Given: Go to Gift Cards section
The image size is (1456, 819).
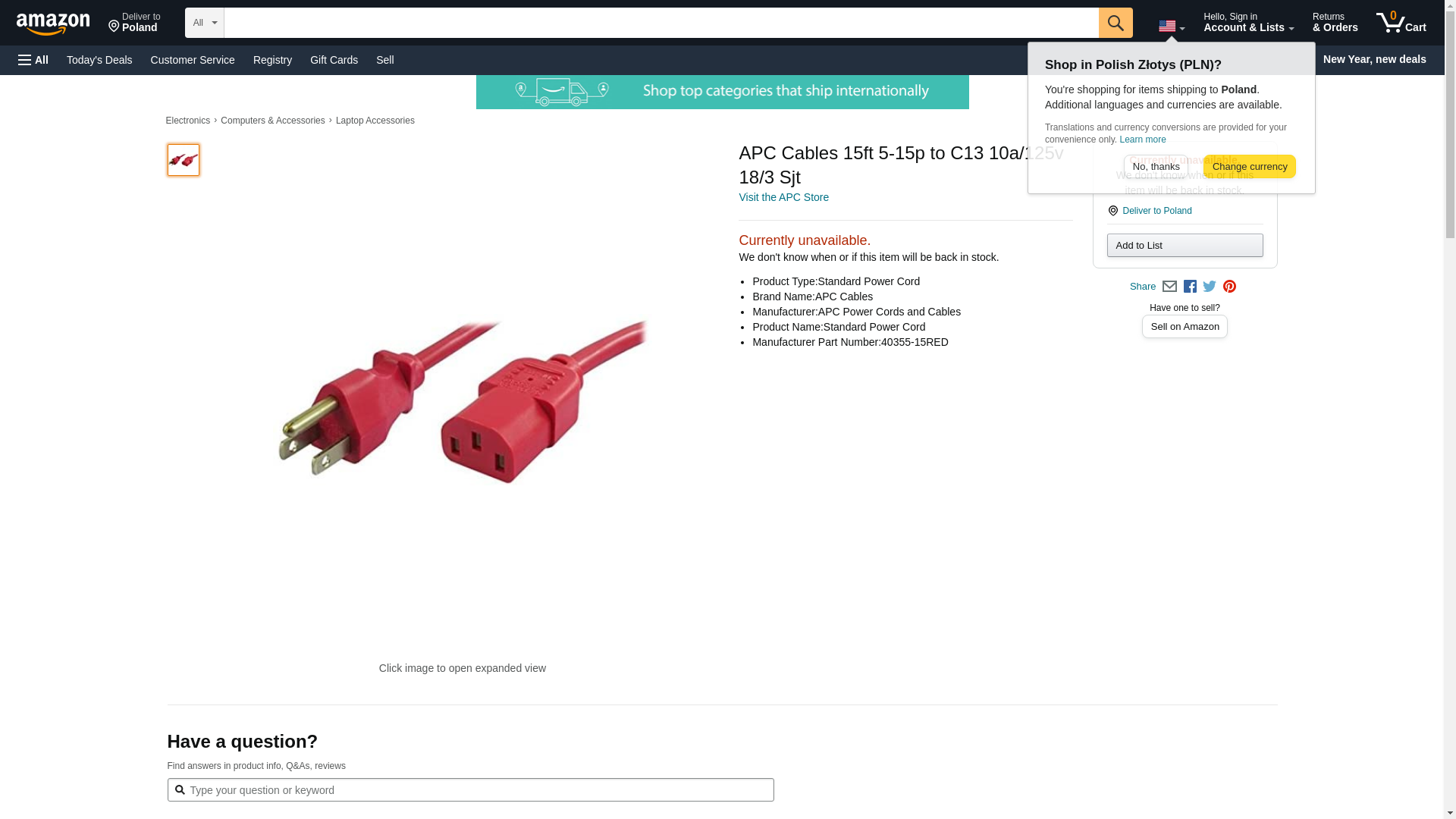Looking at the screenshot, I should (x=334, y=60).
